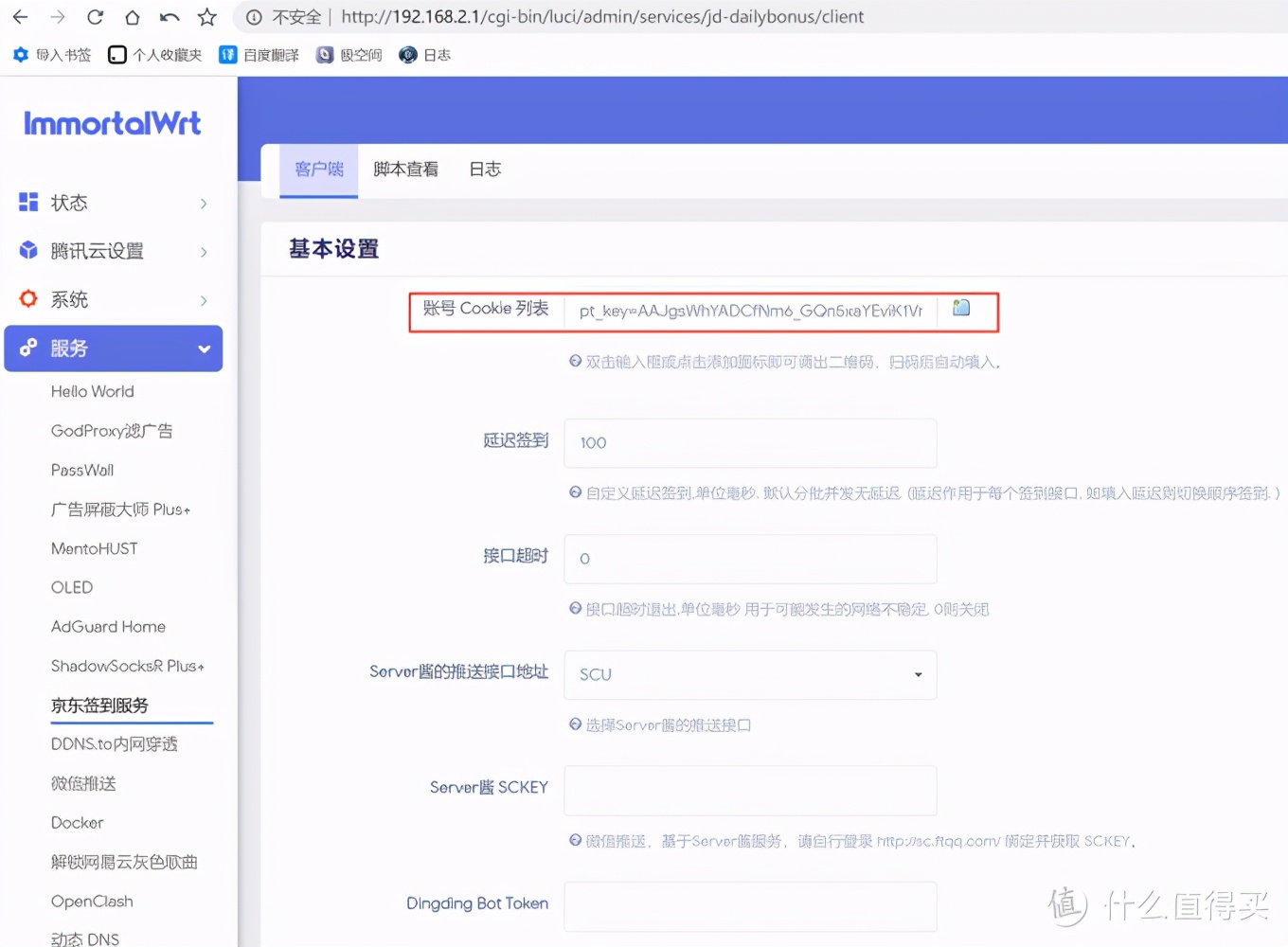The width and height of the screenshot is (1288, 947).
Task: Click the 延迟签到 delay input field
Action: point(749,442)
